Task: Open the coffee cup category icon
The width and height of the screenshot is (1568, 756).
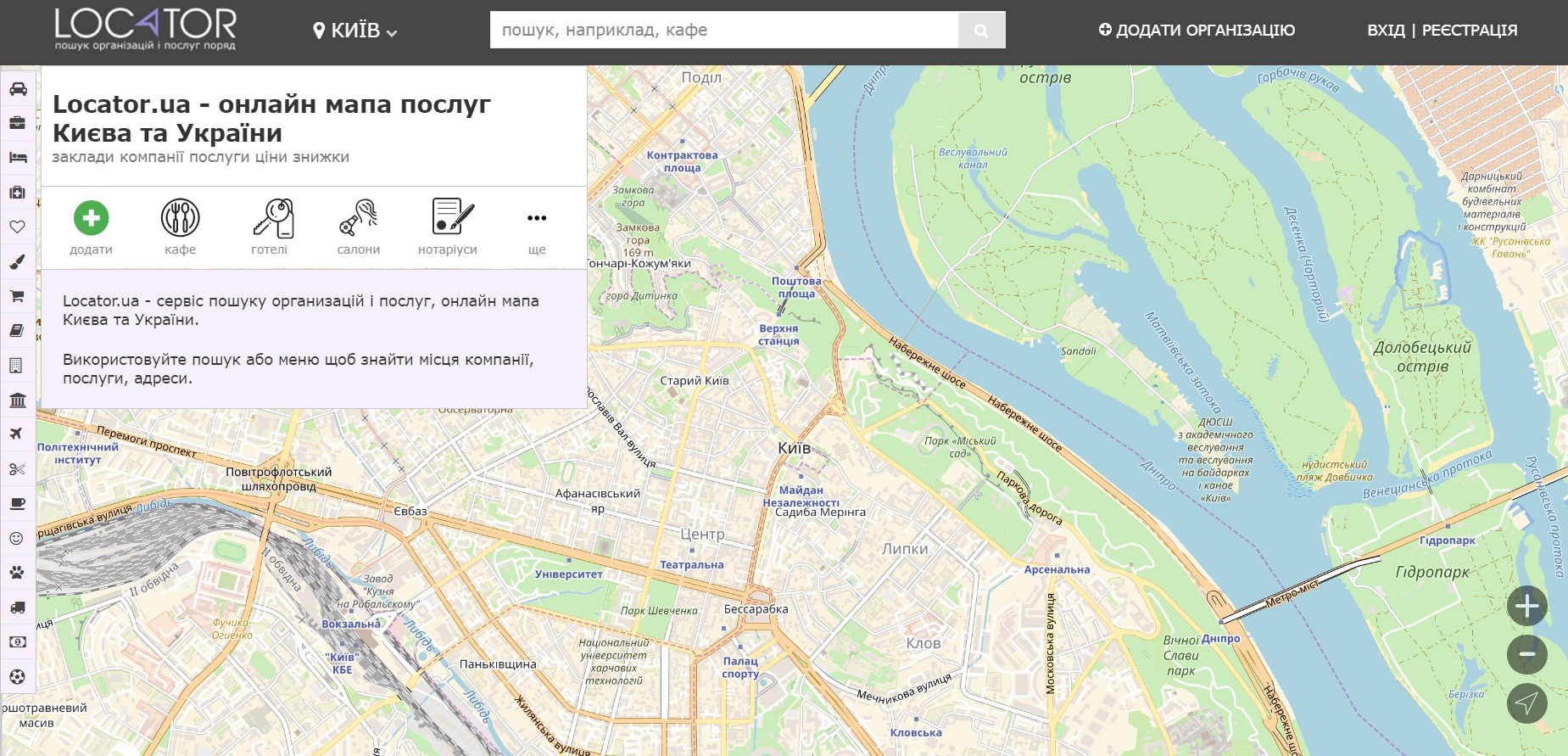Action: [17, 504]
